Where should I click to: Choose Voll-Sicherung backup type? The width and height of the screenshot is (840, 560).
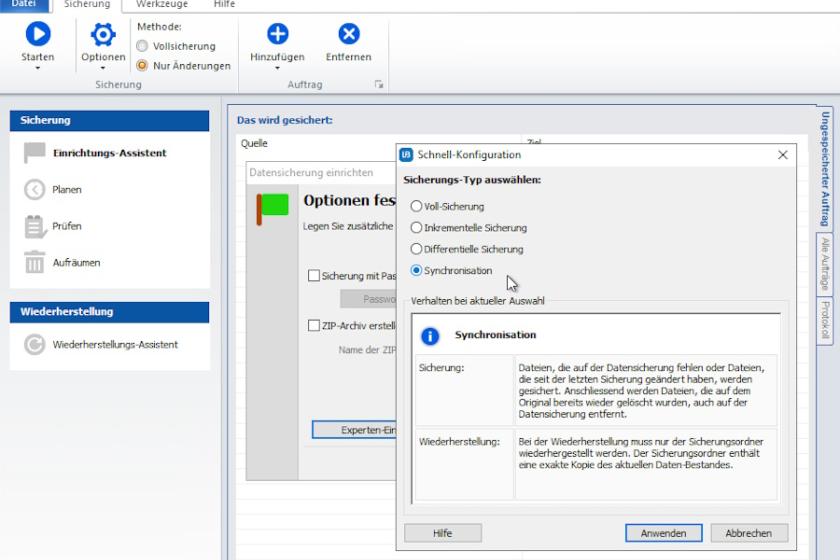tap(416, 206)
